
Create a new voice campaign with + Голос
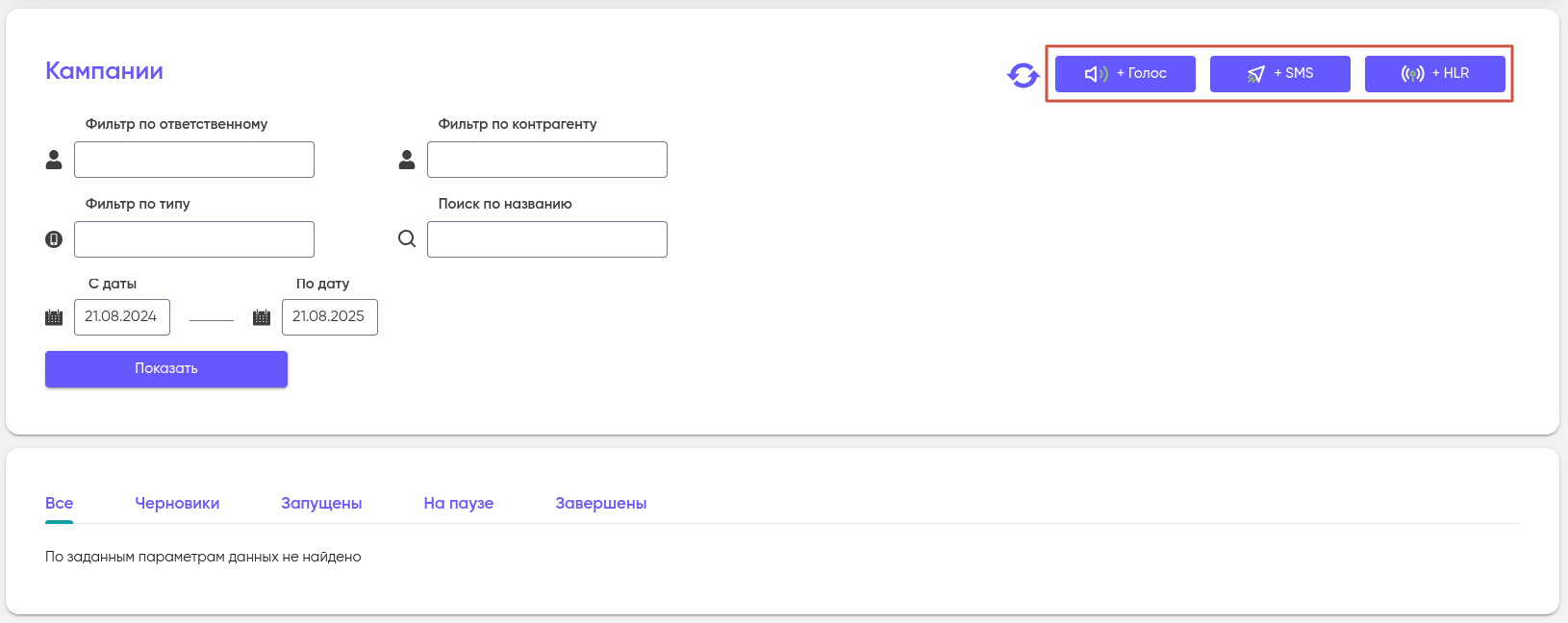pos(1125,74)
